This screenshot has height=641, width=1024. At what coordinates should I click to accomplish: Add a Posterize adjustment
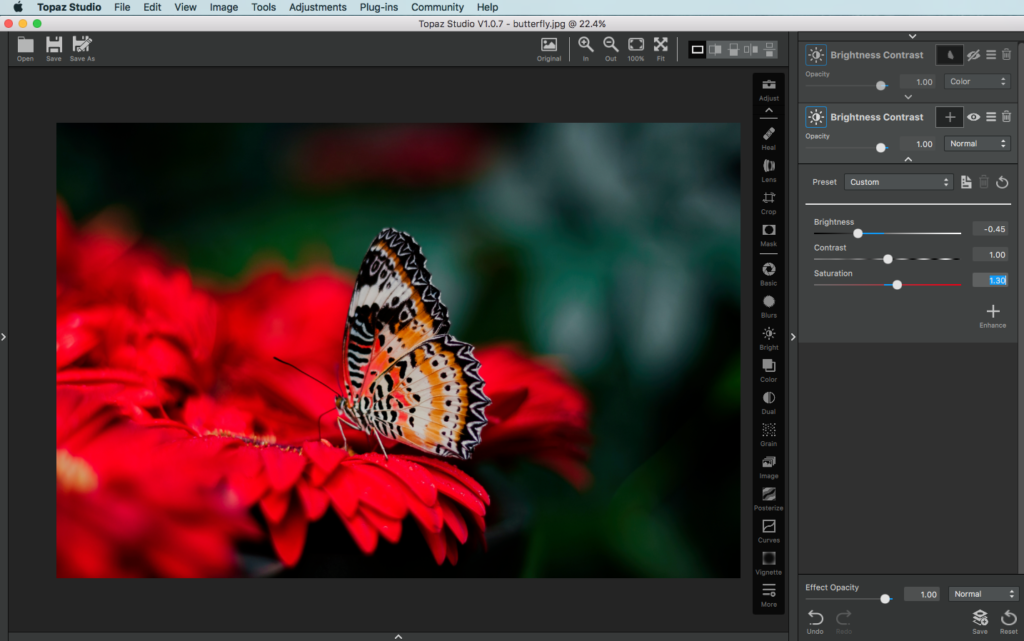[769, 499]
